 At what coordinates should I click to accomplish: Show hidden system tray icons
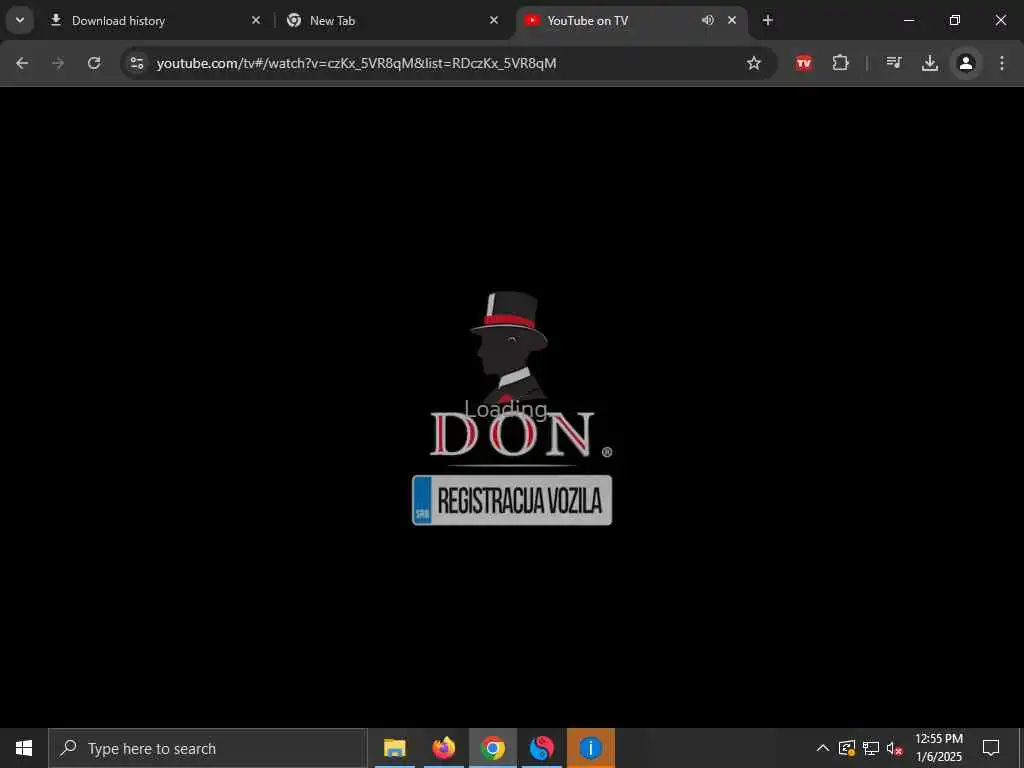(823, 748)
